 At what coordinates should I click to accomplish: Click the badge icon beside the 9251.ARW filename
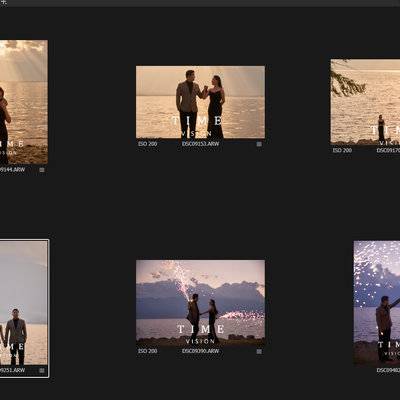42,370
